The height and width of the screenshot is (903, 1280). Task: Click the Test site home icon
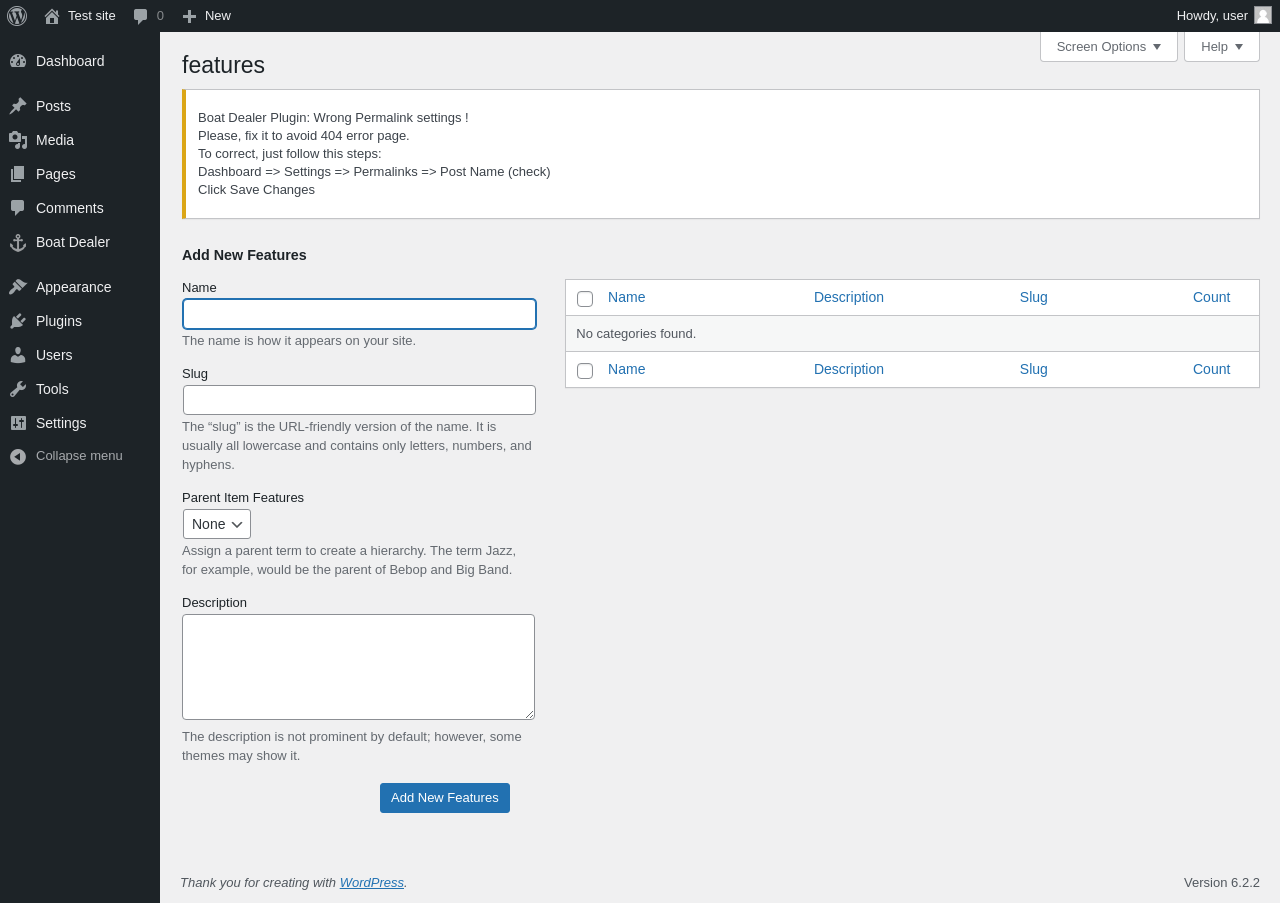click(52, 16)
